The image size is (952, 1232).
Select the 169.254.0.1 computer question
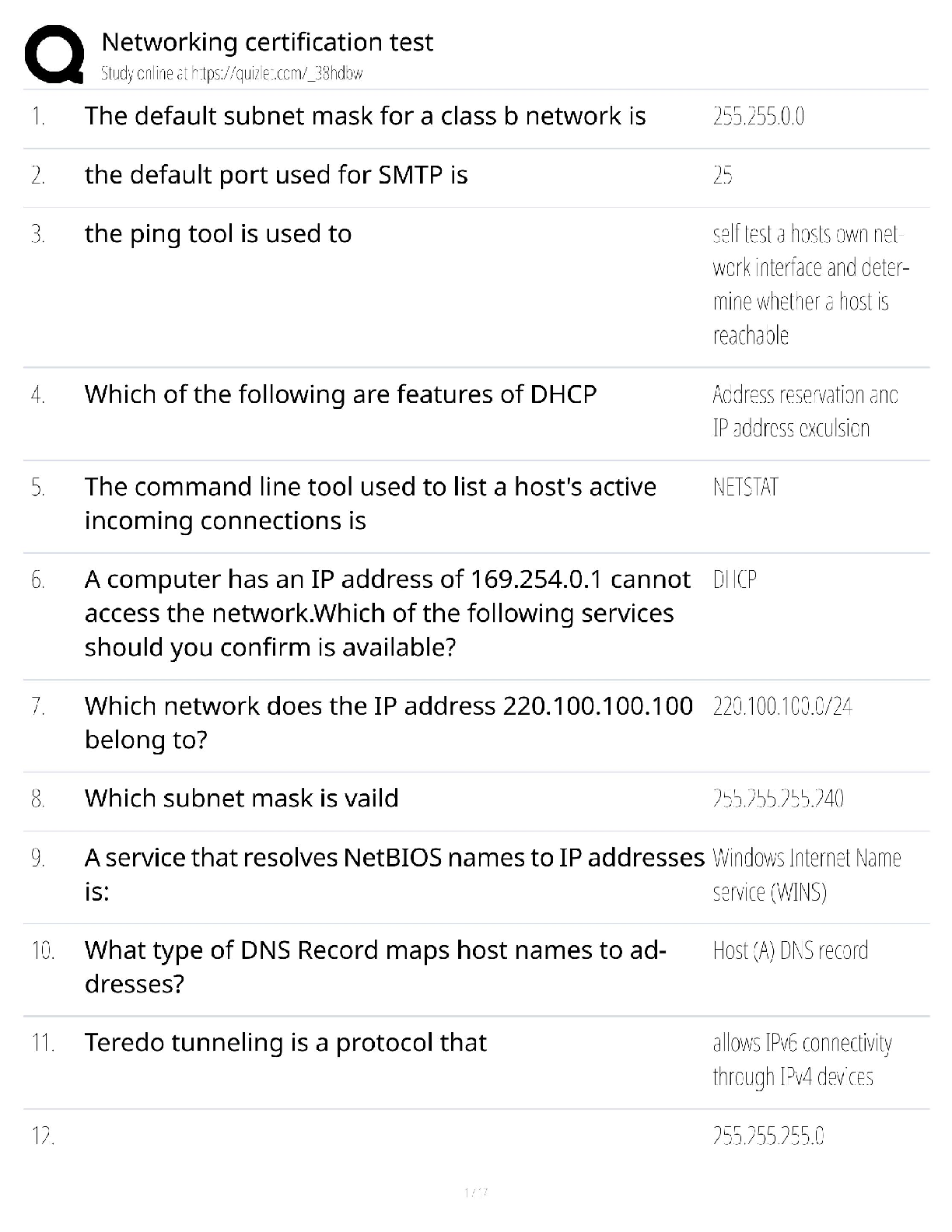(387, 613)
